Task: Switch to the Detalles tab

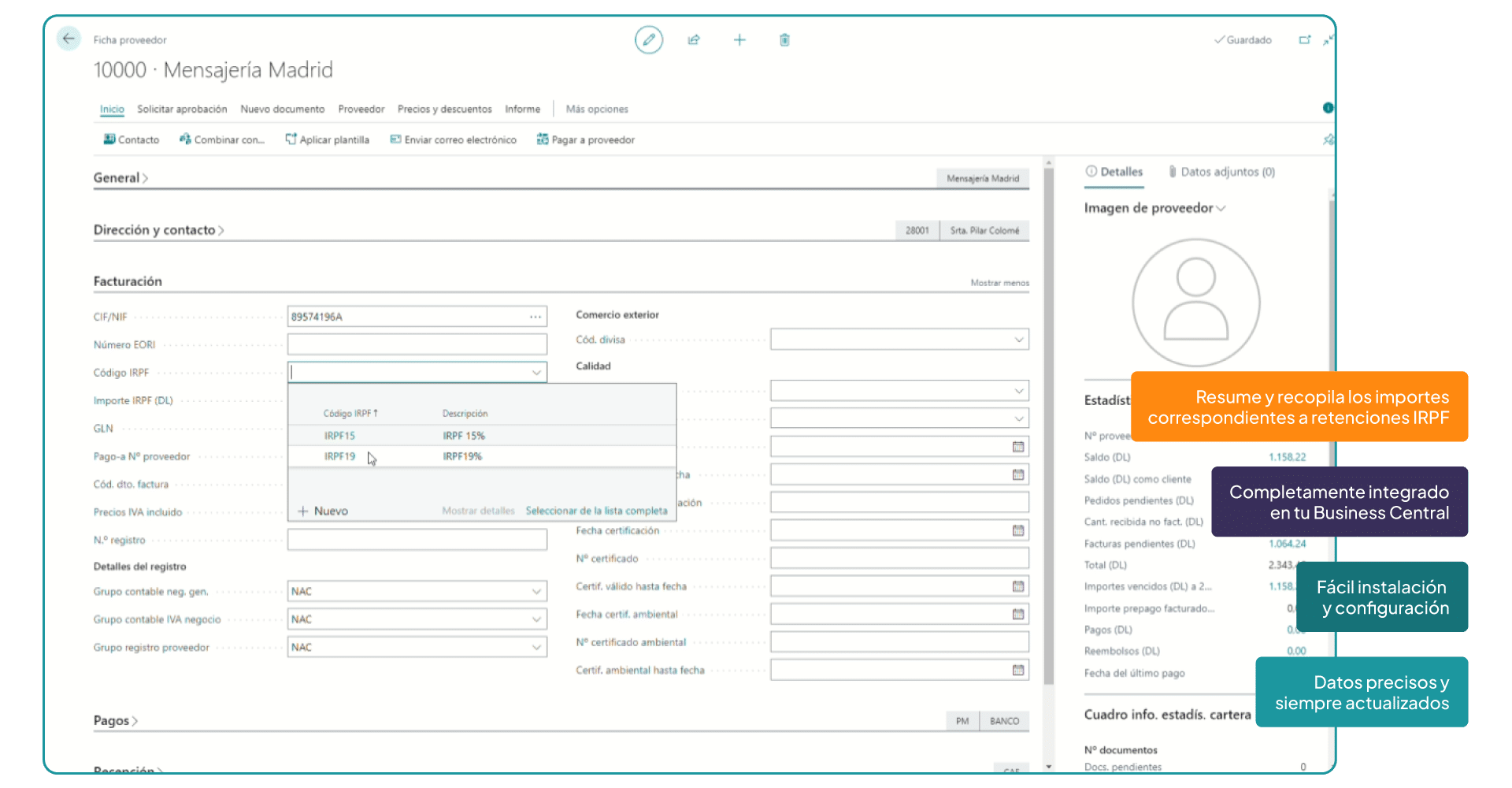Action: tap(1114, 172)
